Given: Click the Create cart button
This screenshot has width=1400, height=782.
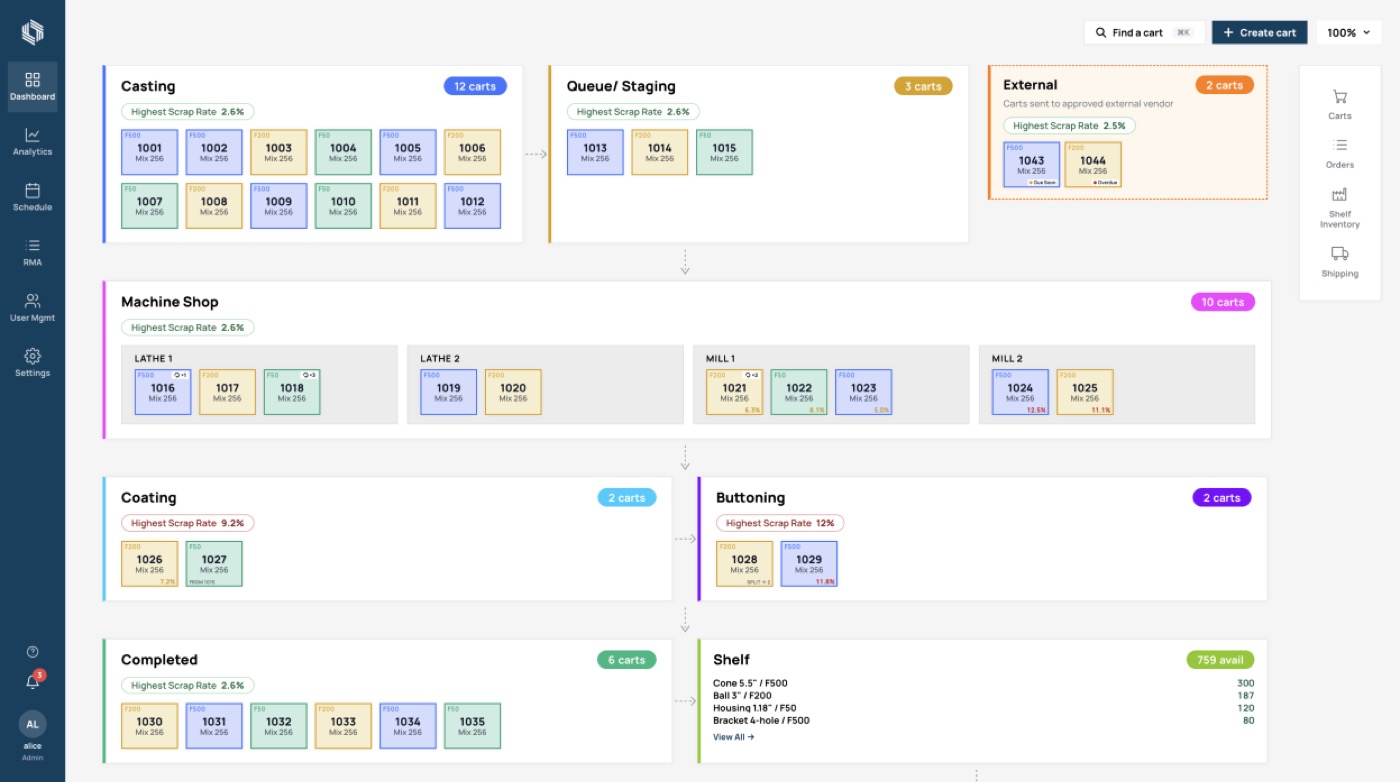Looking at the screenshot, I should click(1259, 33).
